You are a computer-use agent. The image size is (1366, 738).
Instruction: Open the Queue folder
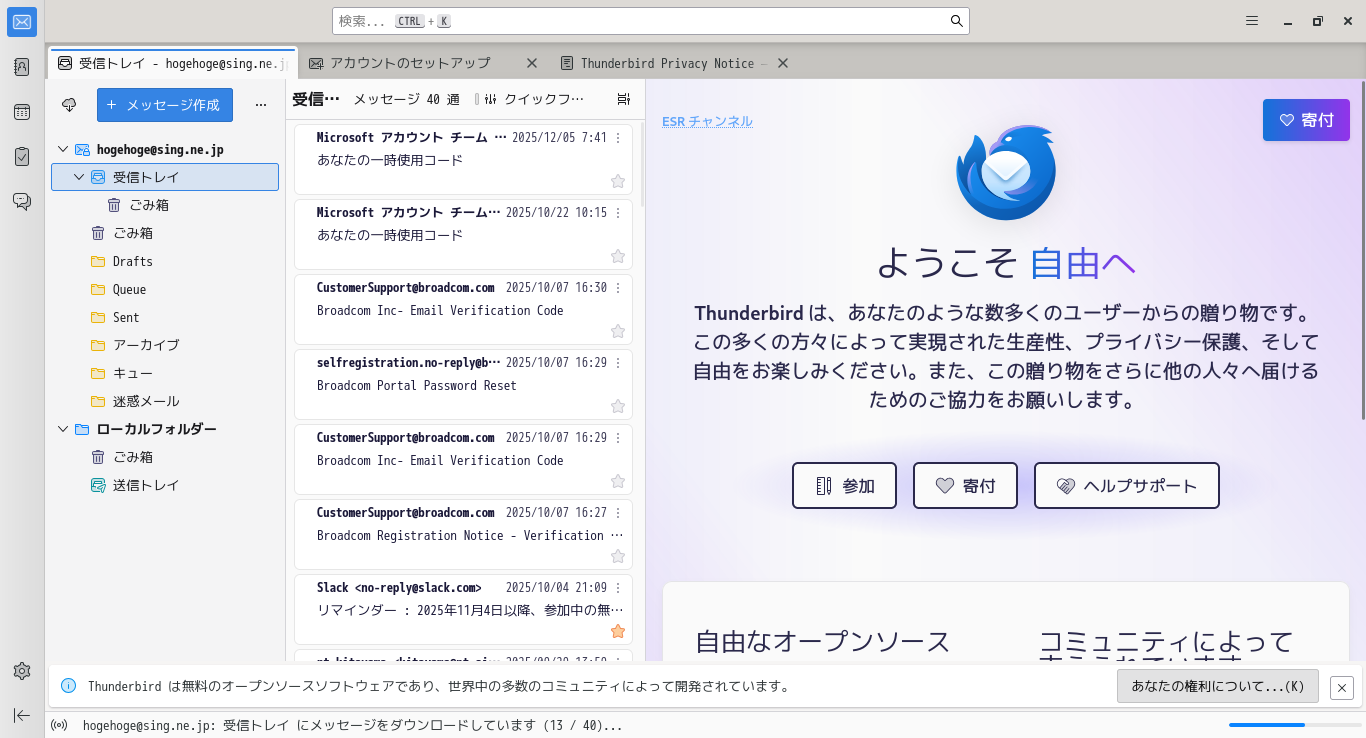pos(165,289)
